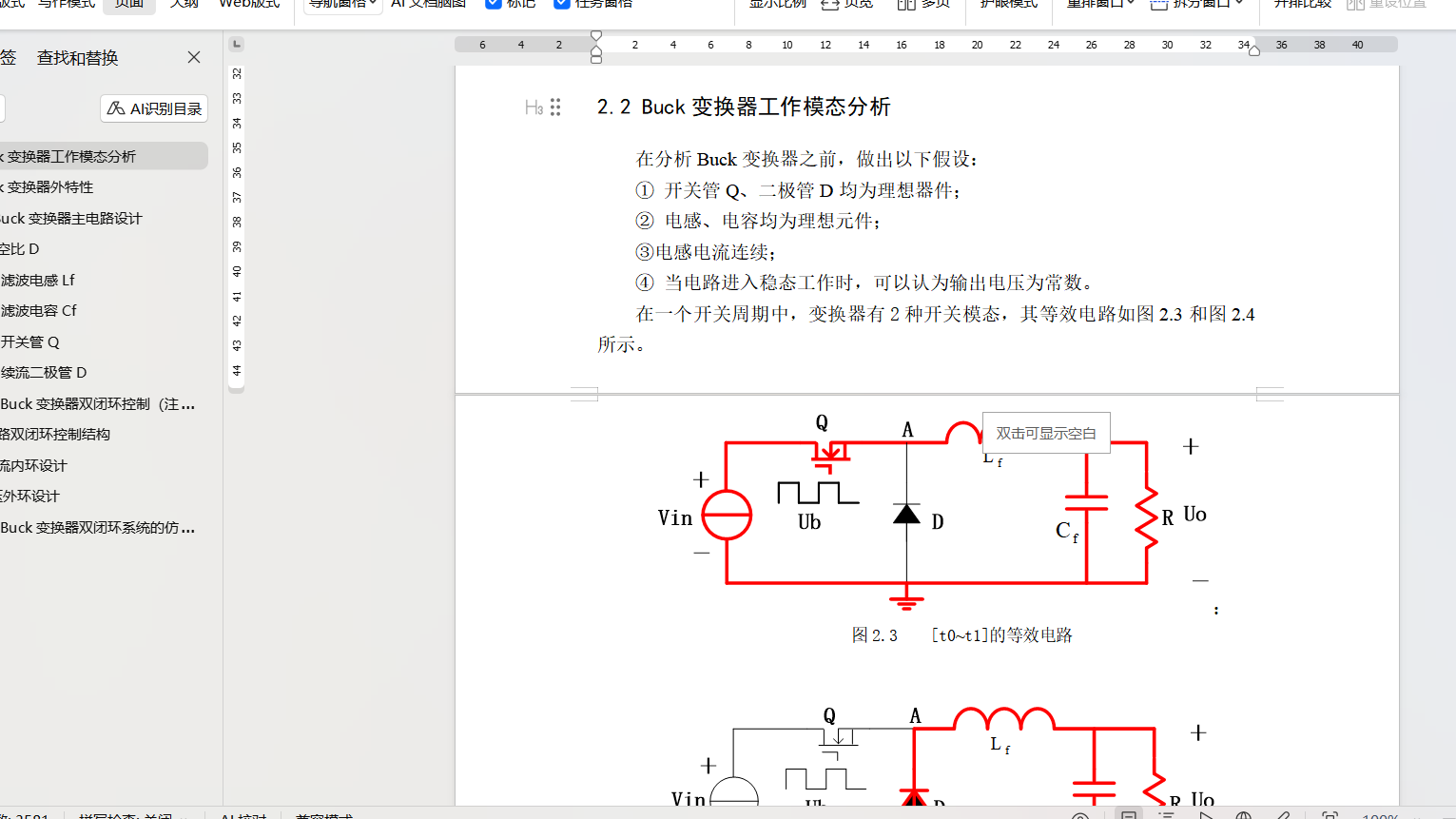
Task: Click the six-dot paragraph drag handle
Action: (x=555, y=107)
